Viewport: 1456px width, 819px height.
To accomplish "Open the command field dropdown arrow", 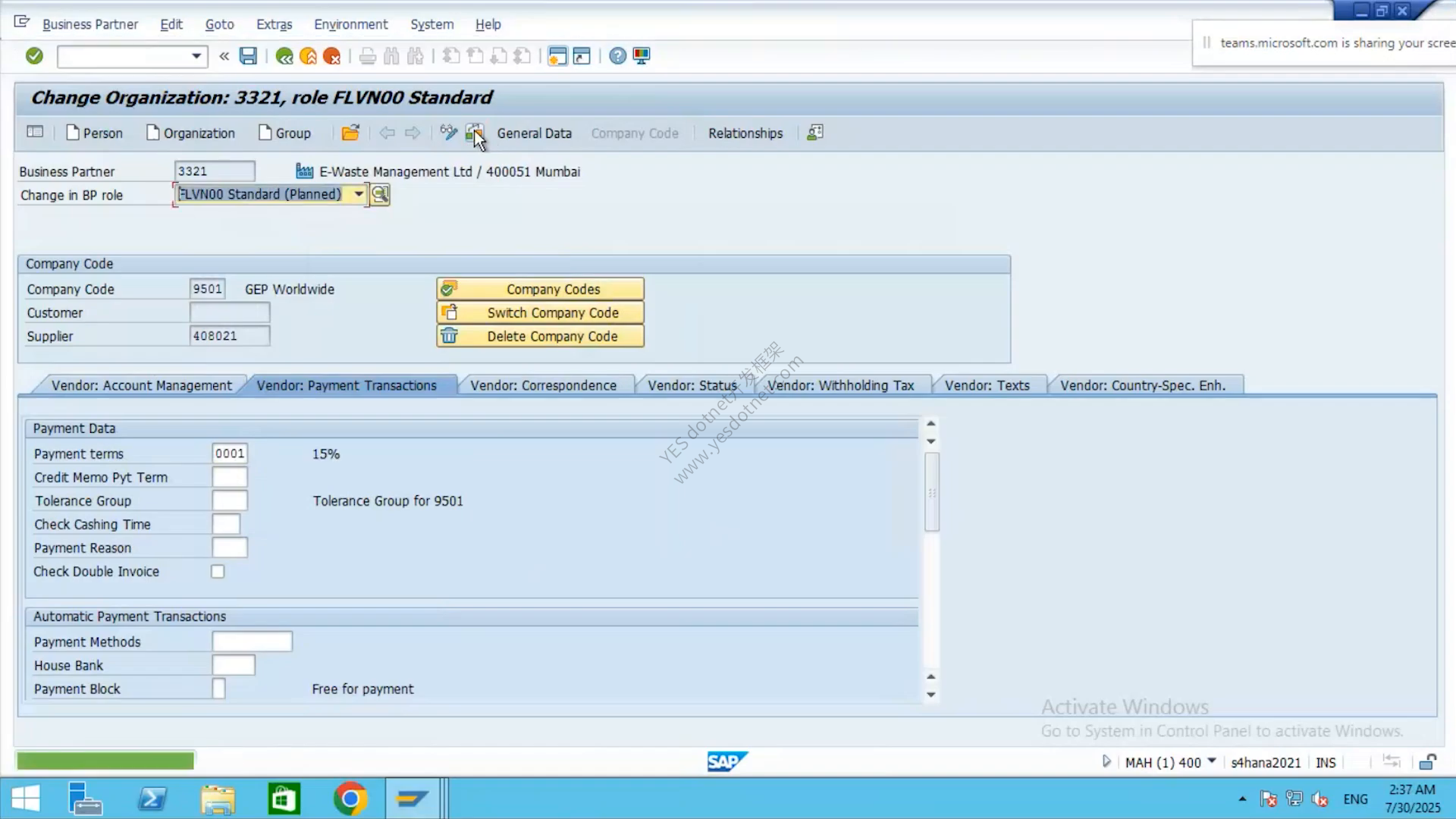I will [196, 56].
